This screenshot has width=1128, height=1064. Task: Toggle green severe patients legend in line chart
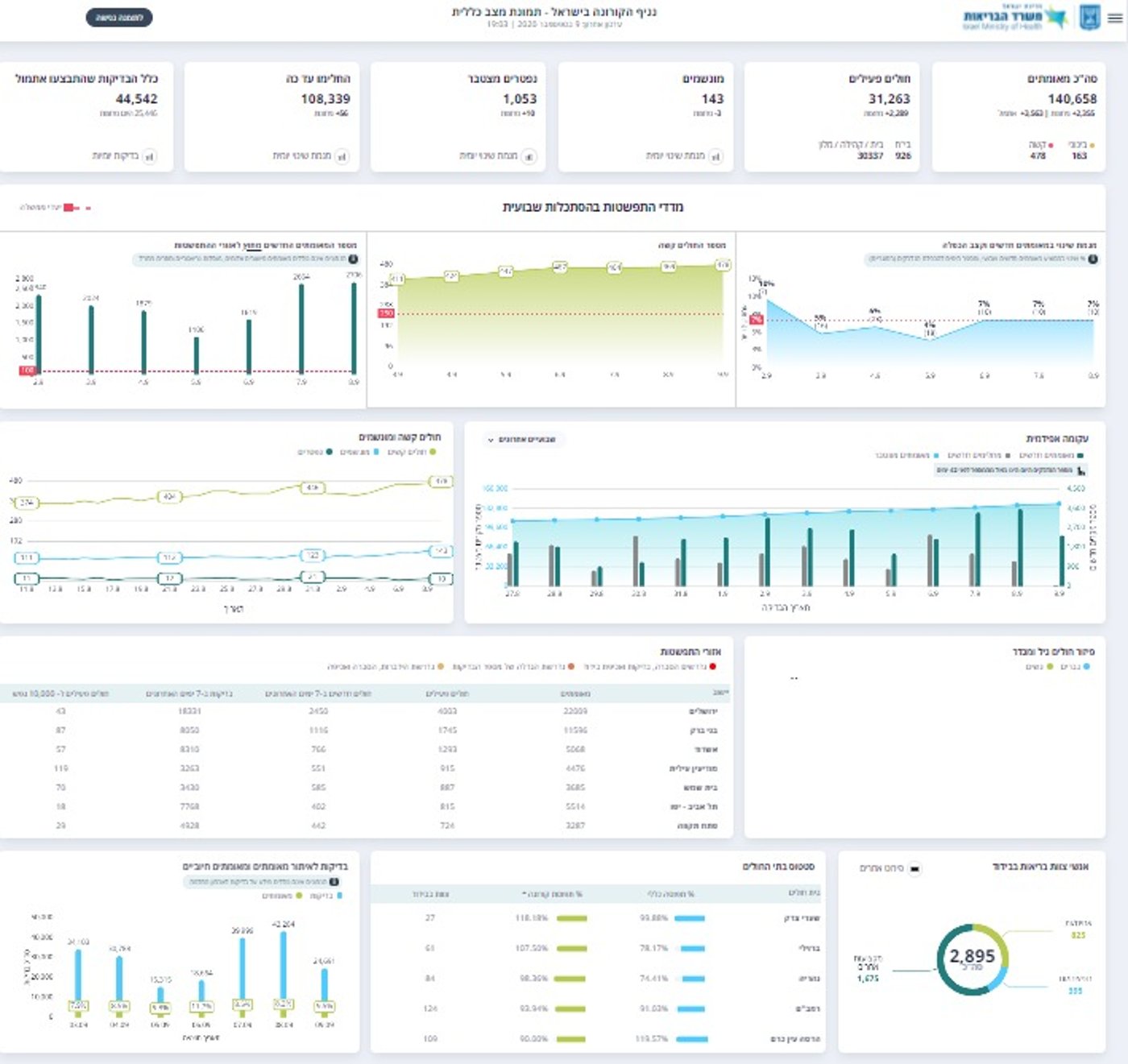412,452
